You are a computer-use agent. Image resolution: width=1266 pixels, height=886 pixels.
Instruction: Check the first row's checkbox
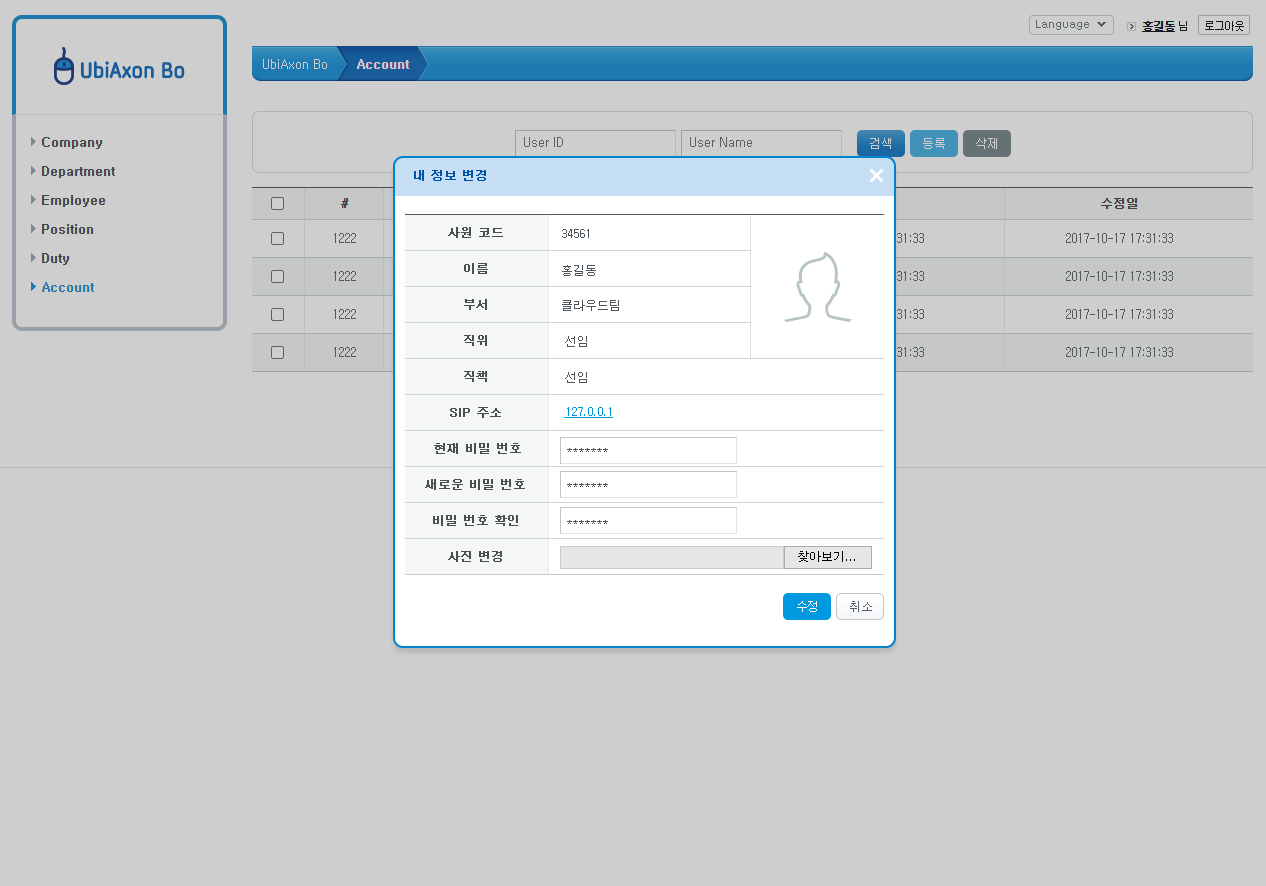click(277, 238)
